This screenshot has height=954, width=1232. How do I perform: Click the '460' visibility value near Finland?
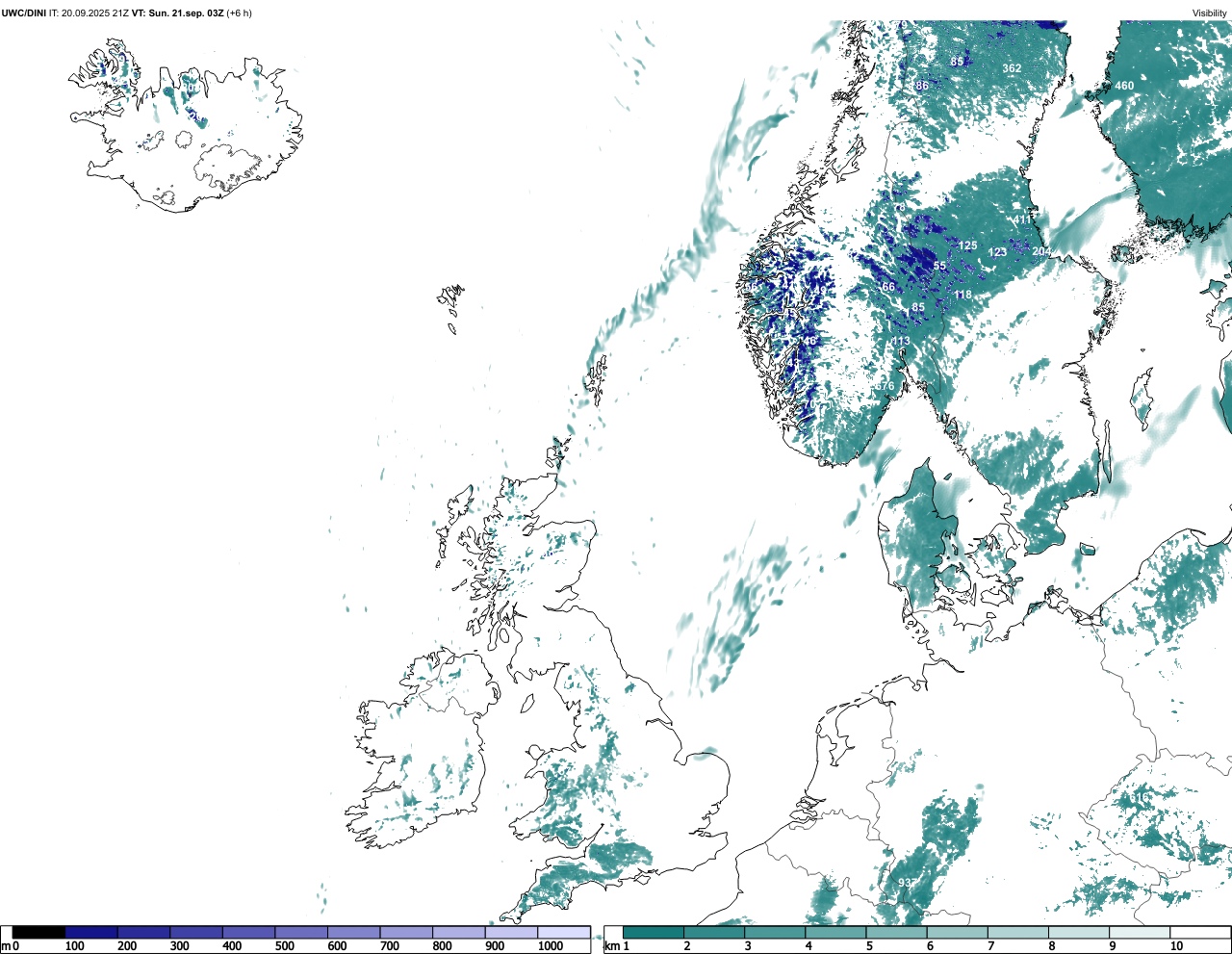[x=1124, y=86]
